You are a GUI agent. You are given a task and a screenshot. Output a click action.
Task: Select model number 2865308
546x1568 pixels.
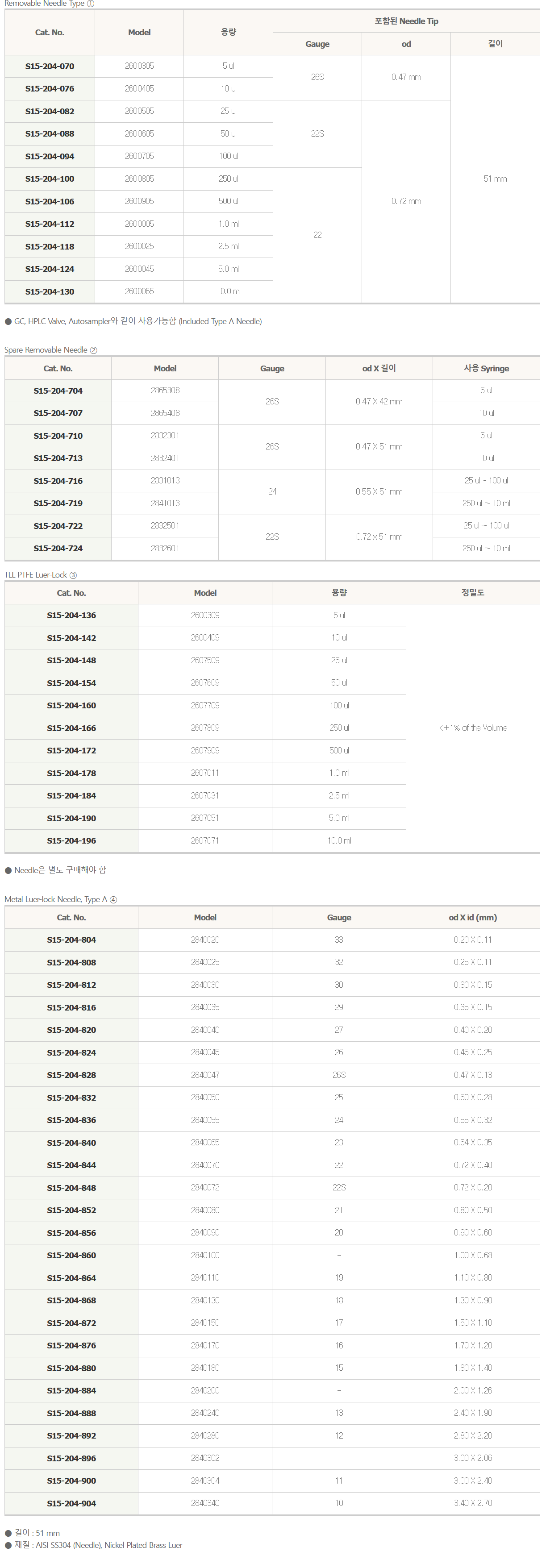[x=165, y=390]
